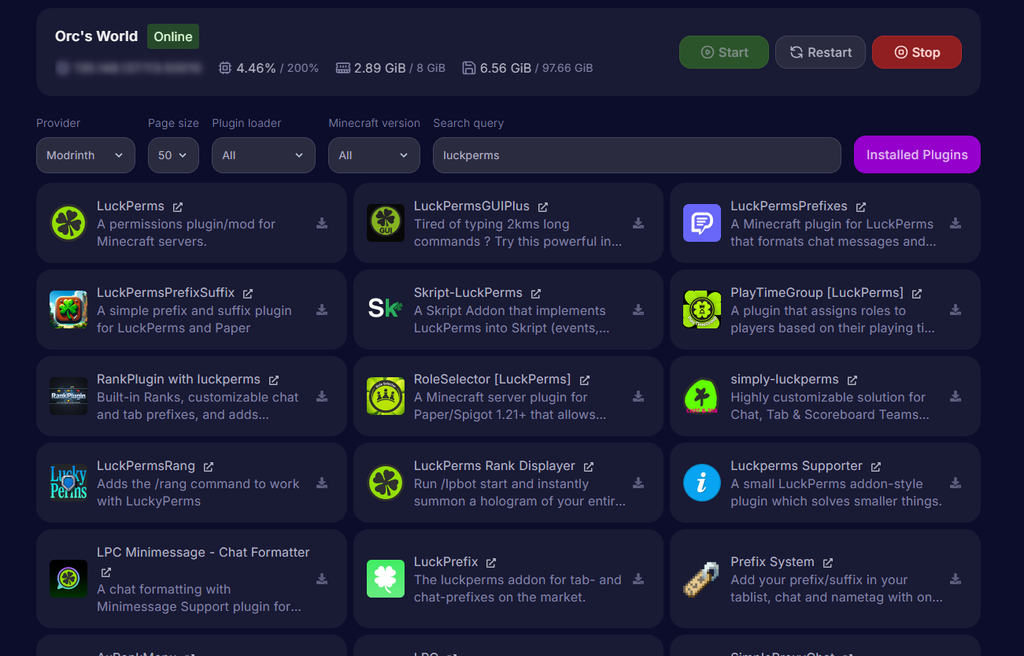Open LuckPermsPrefixes external link icon
The height and width of the screenshot is (656, 1024).
[x=861, y=207]
